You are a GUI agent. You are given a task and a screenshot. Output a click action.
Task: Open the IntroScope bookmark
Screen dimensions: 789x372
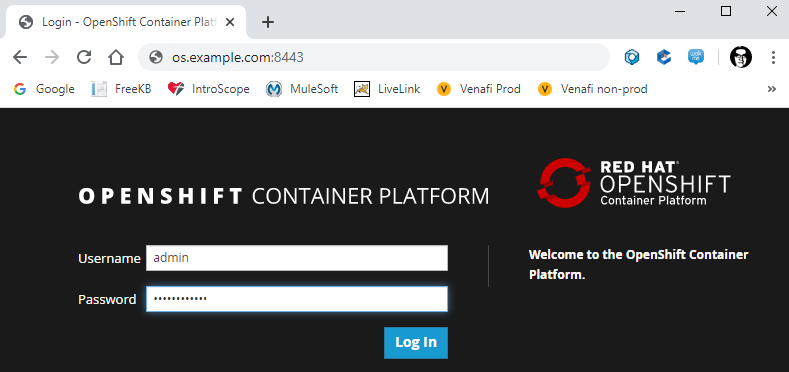209,89
